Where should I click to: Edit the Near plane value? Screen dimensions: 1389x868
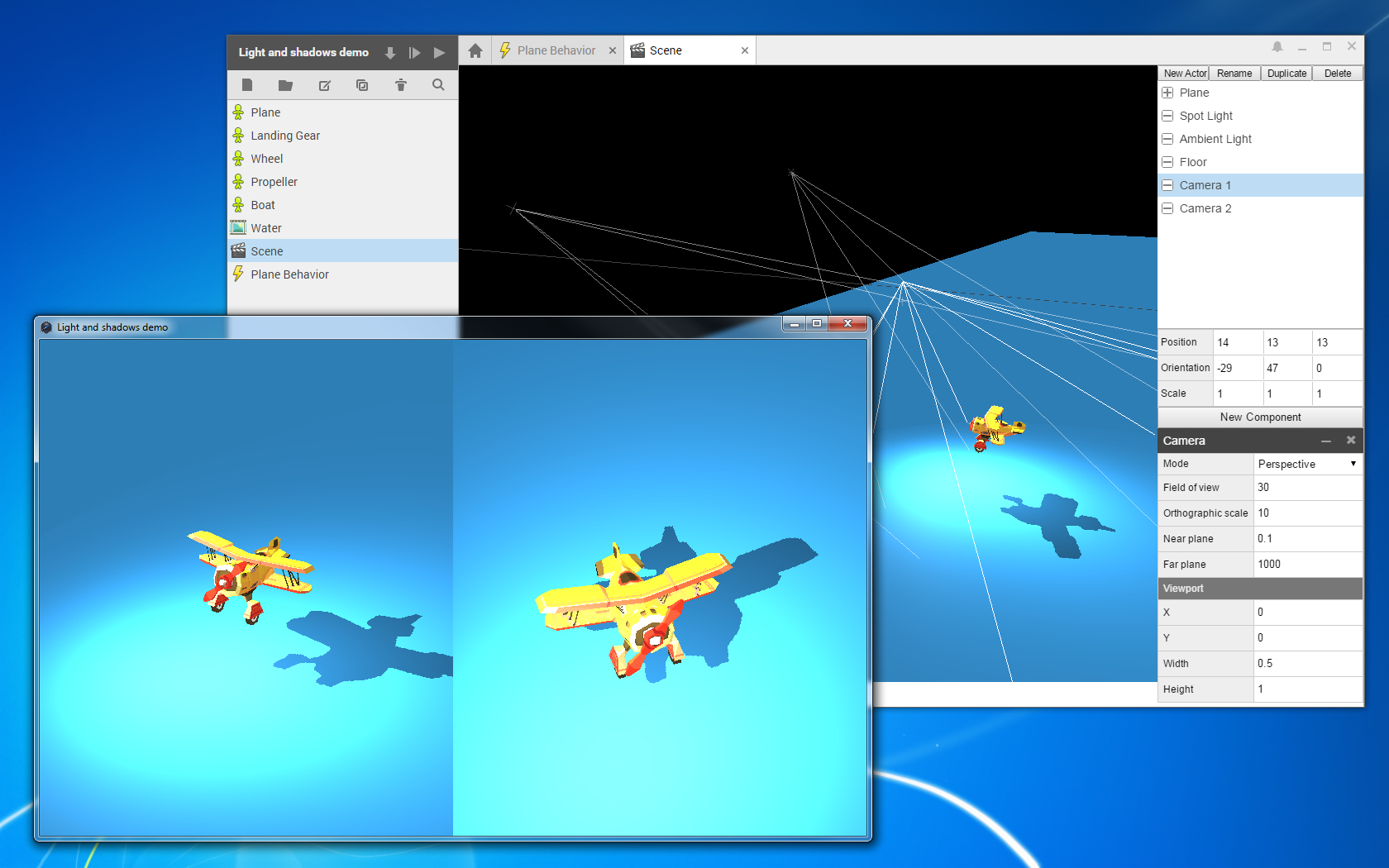click(x=1308, y=539)
